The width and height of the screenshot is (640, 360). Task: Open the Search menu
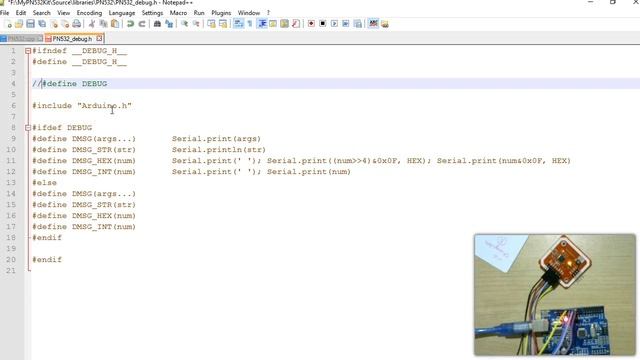pos(42,13)
